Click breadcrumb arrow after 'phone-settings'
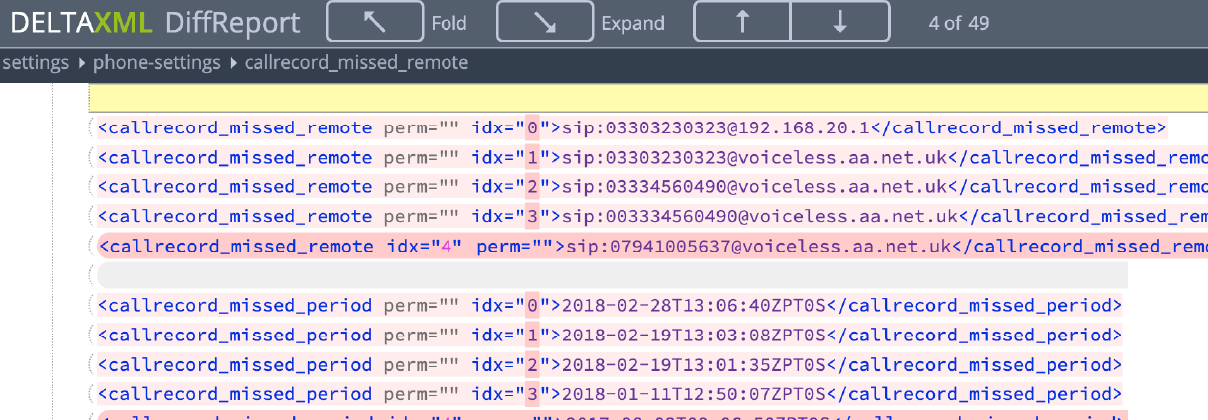The height and width of the screenshot is (420, 1208). [x=234, y=63]
